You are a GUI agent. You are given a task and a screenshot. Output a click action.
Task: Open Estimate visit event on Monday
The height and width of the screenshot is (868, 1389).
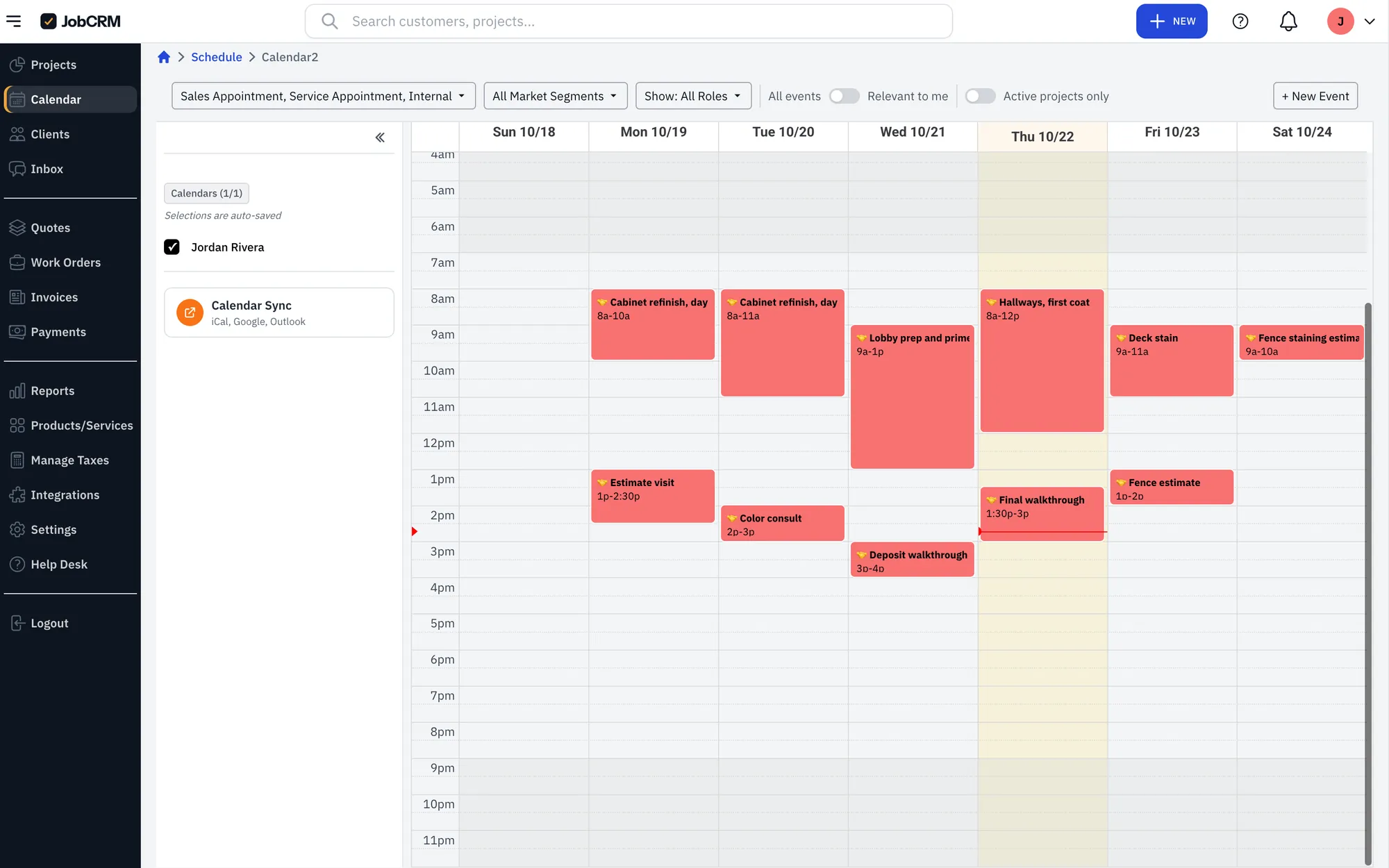[653, 496]
